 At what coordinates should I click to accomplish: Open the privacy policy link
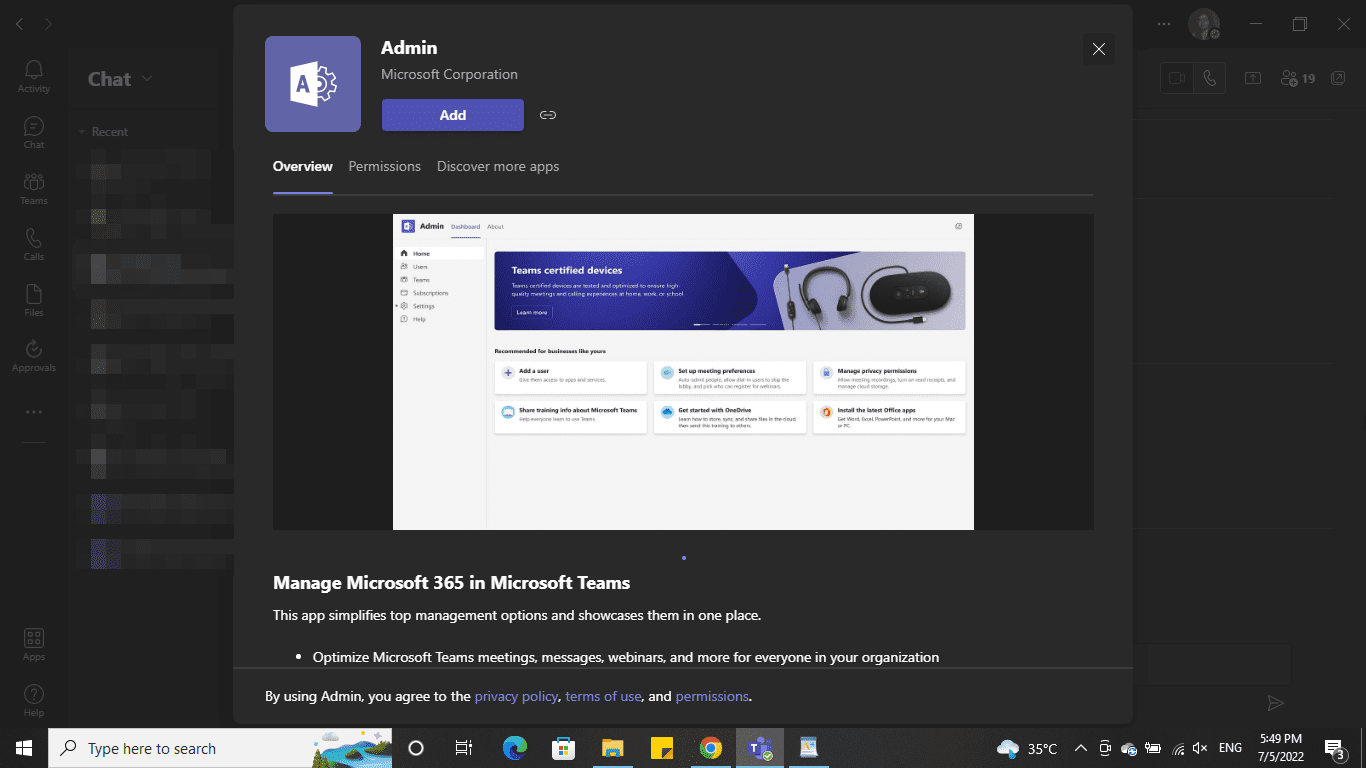tap(515, 696)
